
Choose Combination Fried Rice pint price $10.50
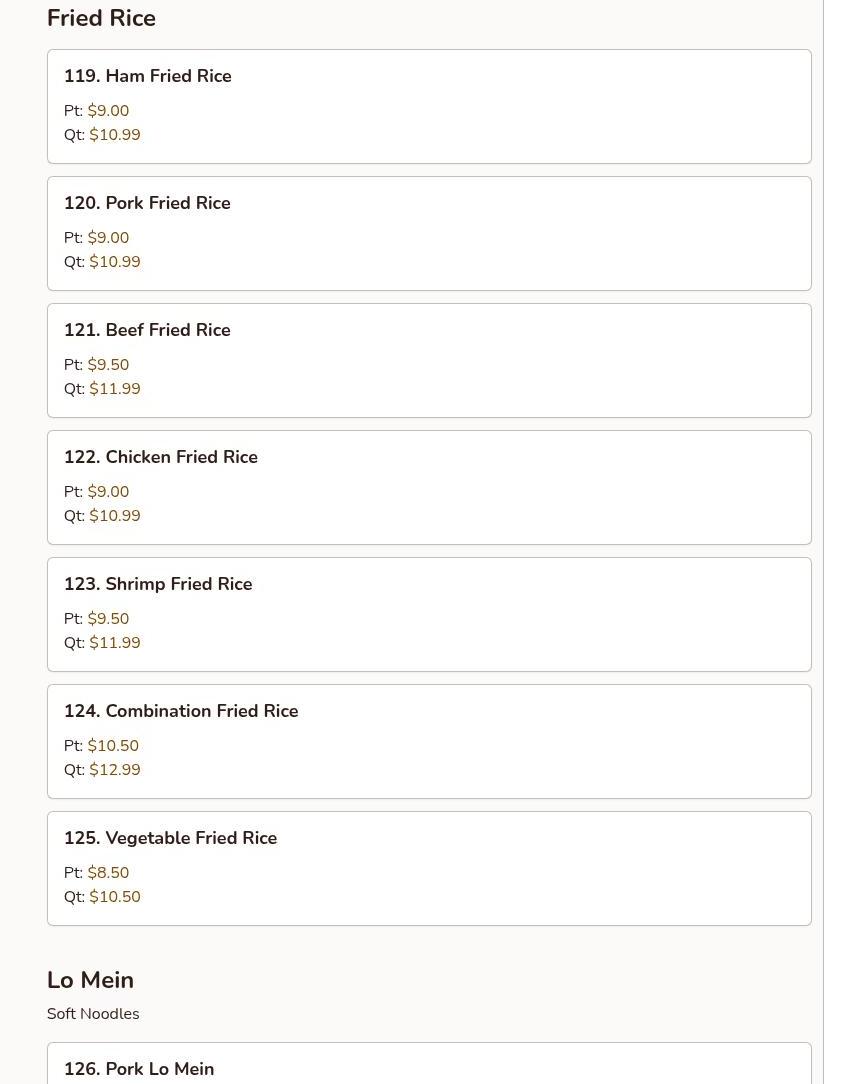pos(113,745)
